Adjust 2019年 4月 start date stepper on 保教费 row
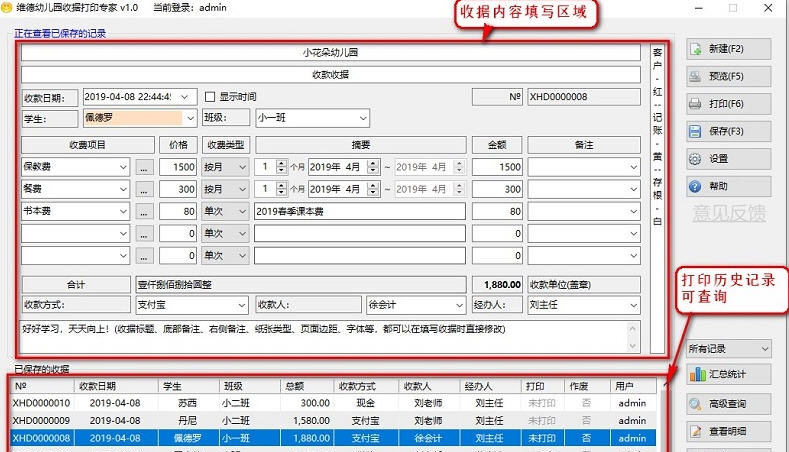 click(x=373, y=167)
